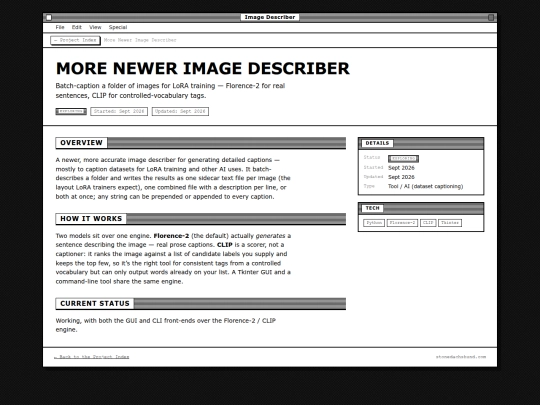Click the window close box at top-left
This screenshot has width=540, height=405.
49,17
